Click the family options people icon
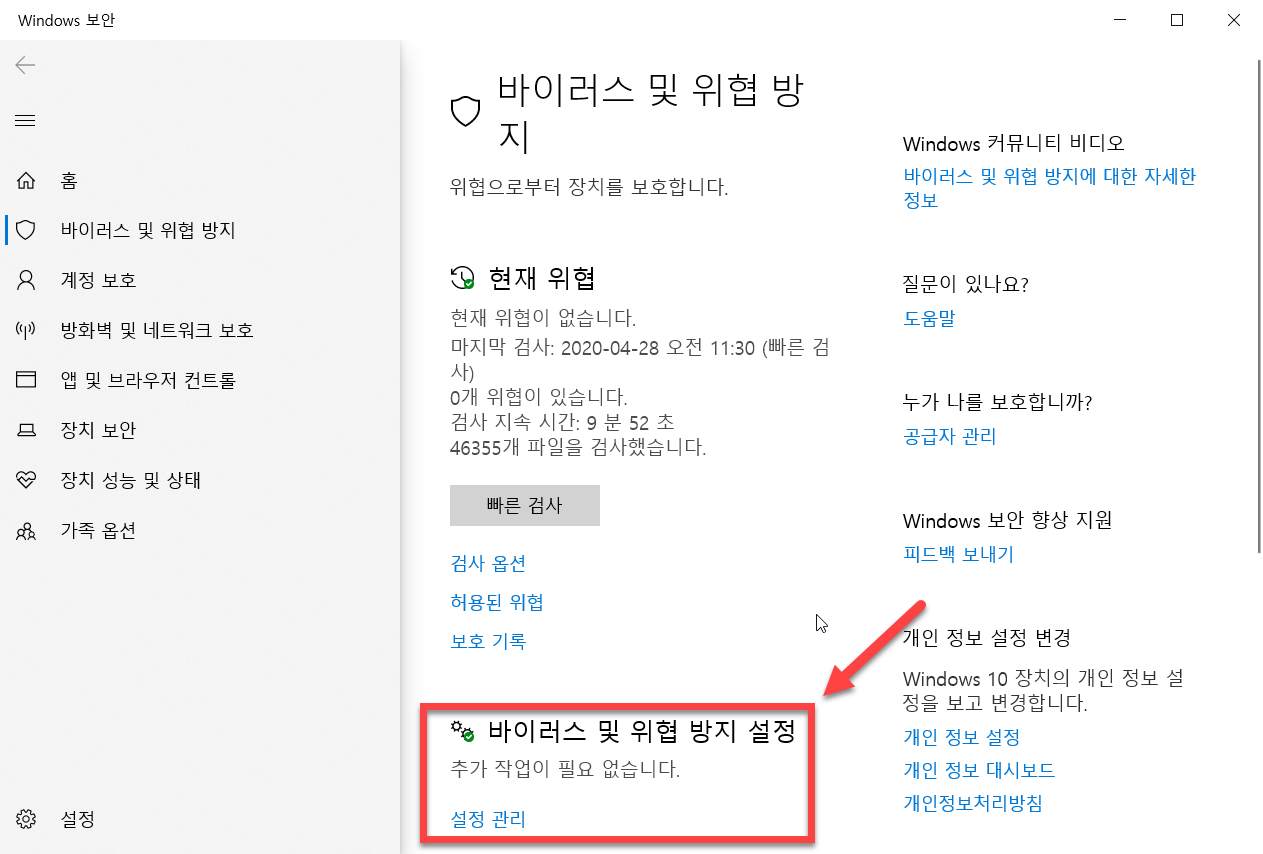The height and width of the screenshot is (854, 1263). [26, 531]
